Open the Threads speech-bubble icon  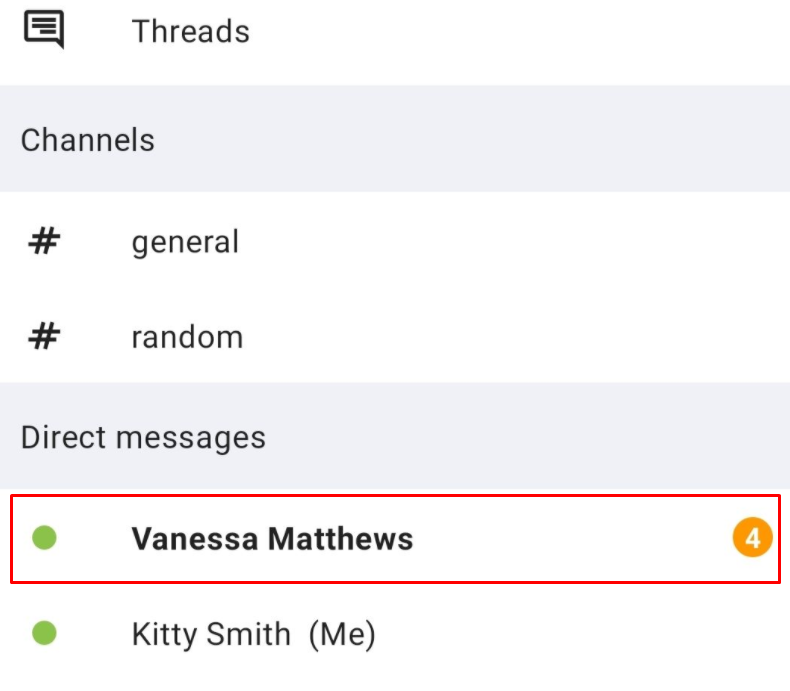[x=44, y=29]
